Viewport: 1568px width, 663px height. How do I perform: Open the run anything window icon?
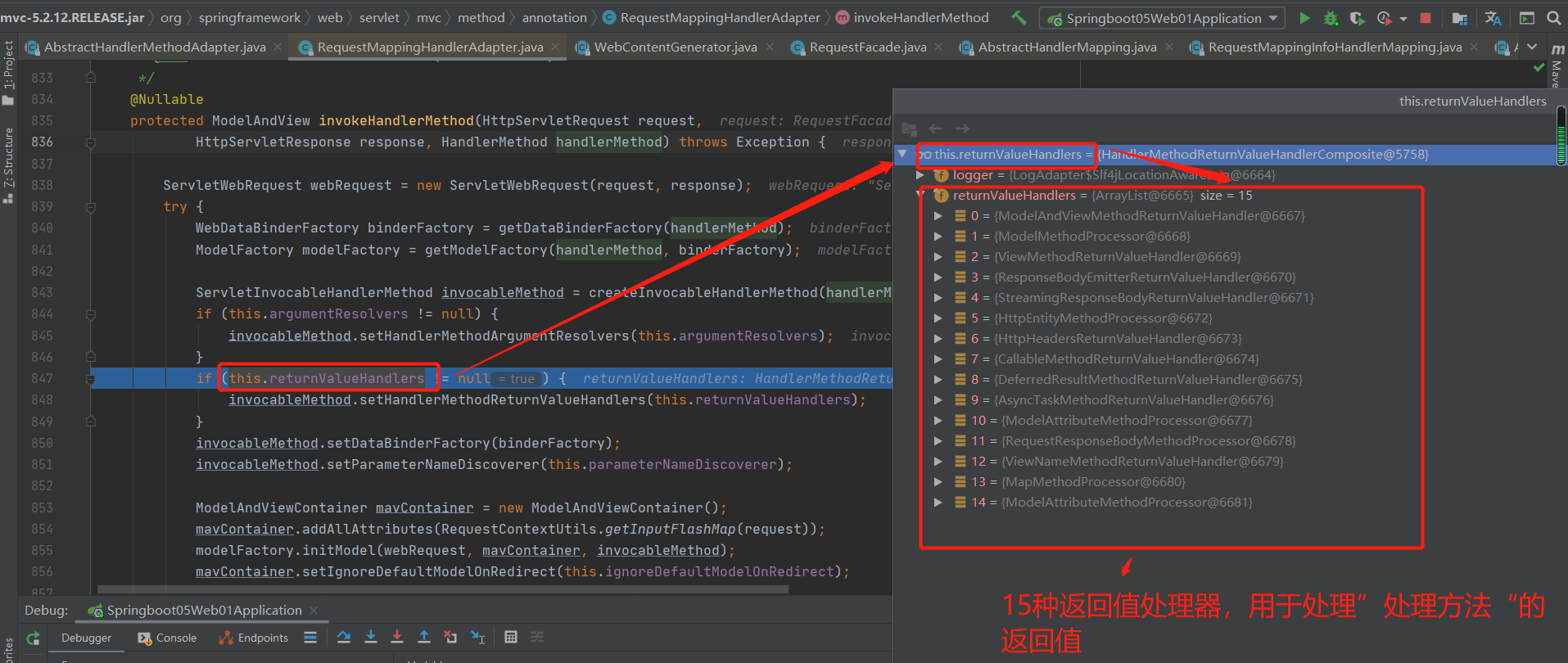coord(1527,17)
